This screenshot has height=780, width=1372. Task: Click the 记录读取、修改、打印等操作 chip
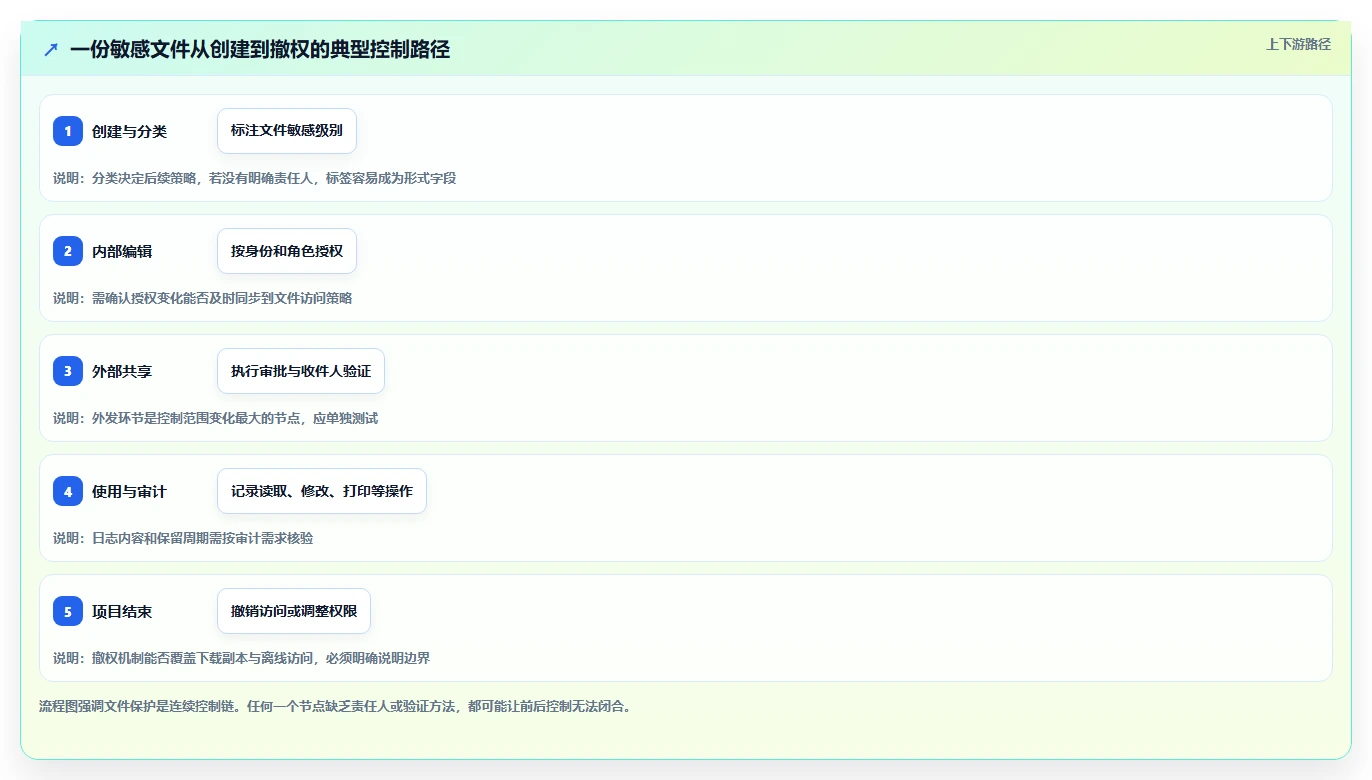(x=322, y=491)
